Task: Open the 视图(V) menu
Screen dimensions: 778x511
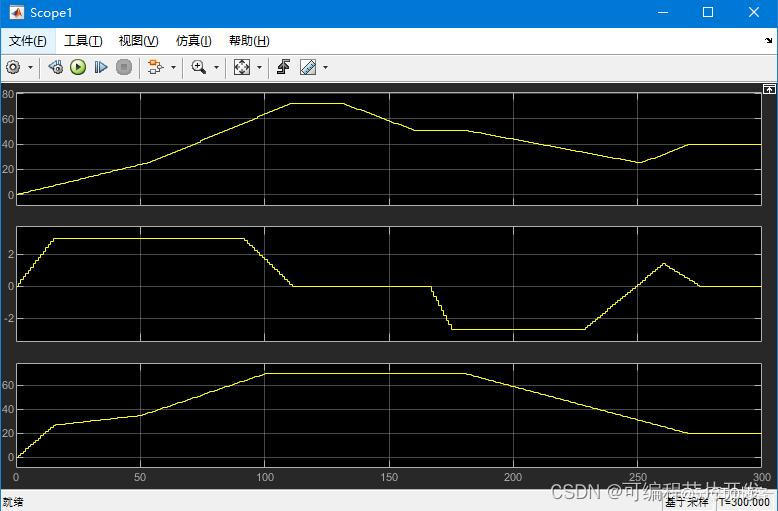Action: [138, 41]
